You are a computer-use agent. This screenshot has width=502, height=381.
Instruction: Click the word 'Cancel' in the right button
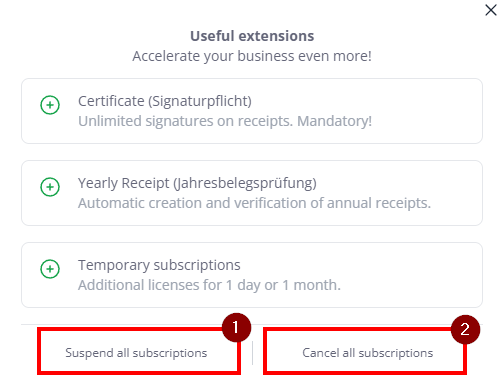(x=321, y=352)
